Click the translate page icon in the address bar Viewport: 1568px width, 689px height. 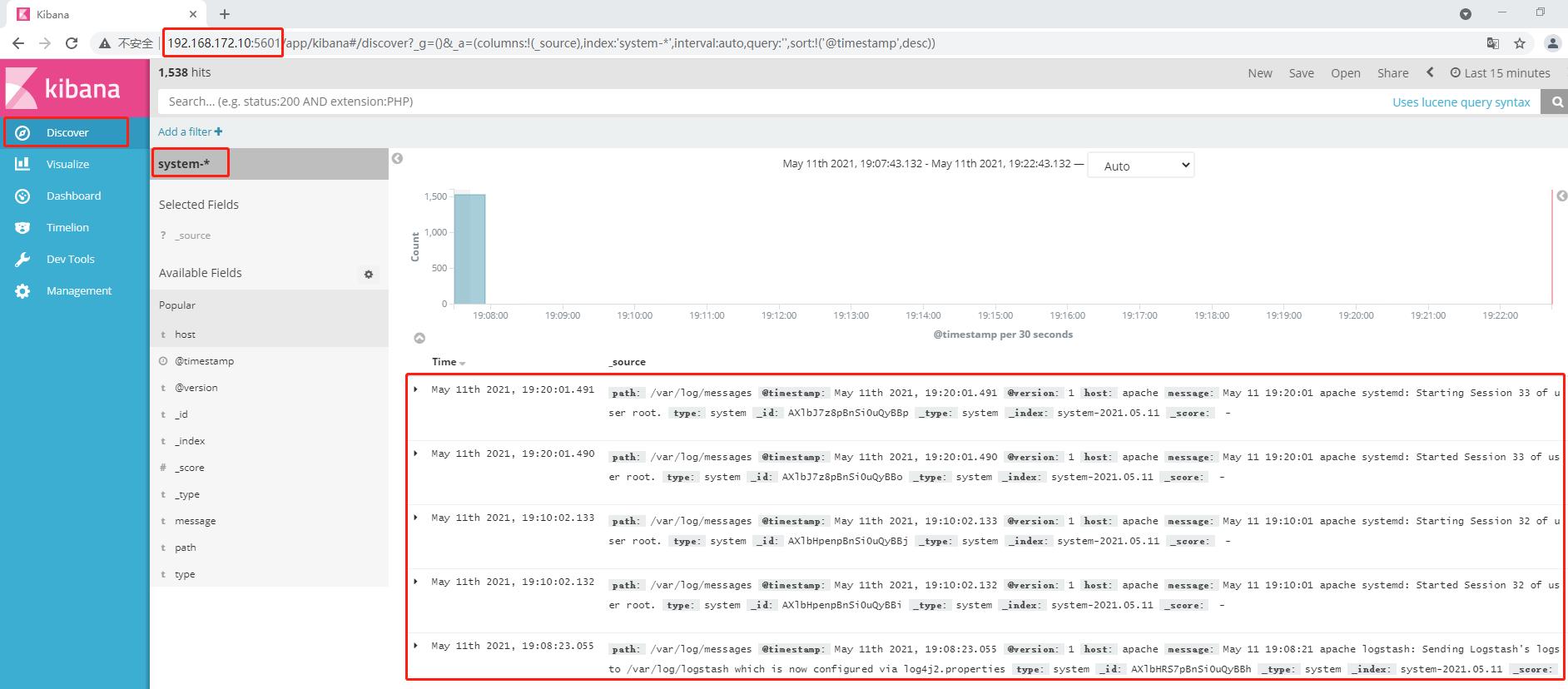(1493, 43)
